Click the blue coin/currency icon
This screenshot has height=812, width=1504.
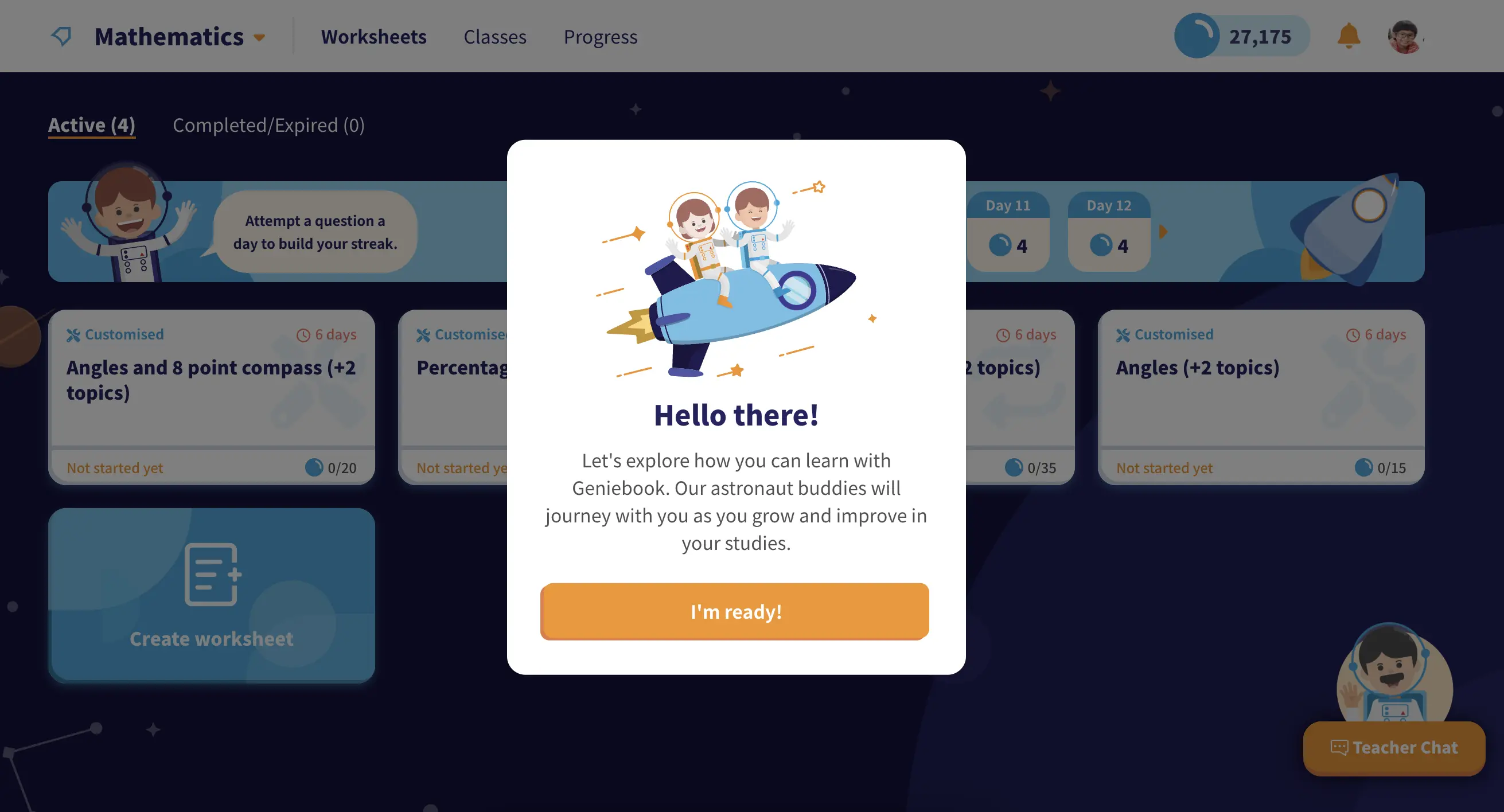pyautogui.click(x=1196, y=34)
